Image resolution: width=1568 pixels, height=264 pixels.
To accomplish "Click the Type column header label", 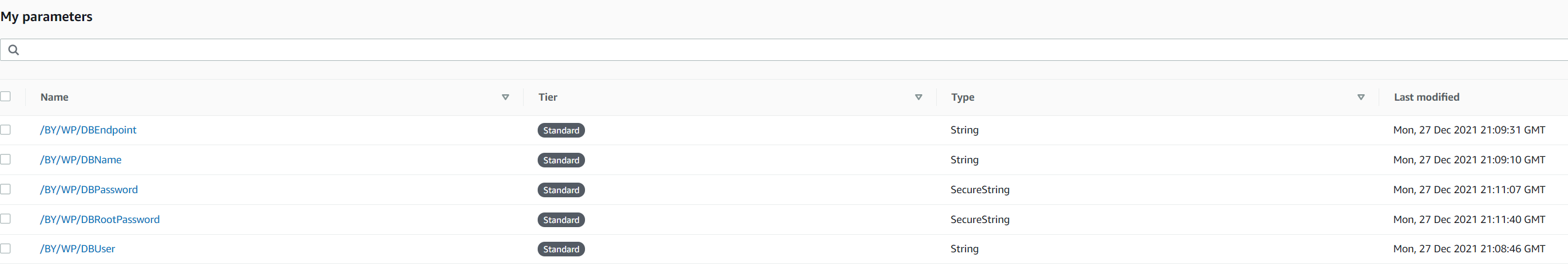I will [963, 98].
